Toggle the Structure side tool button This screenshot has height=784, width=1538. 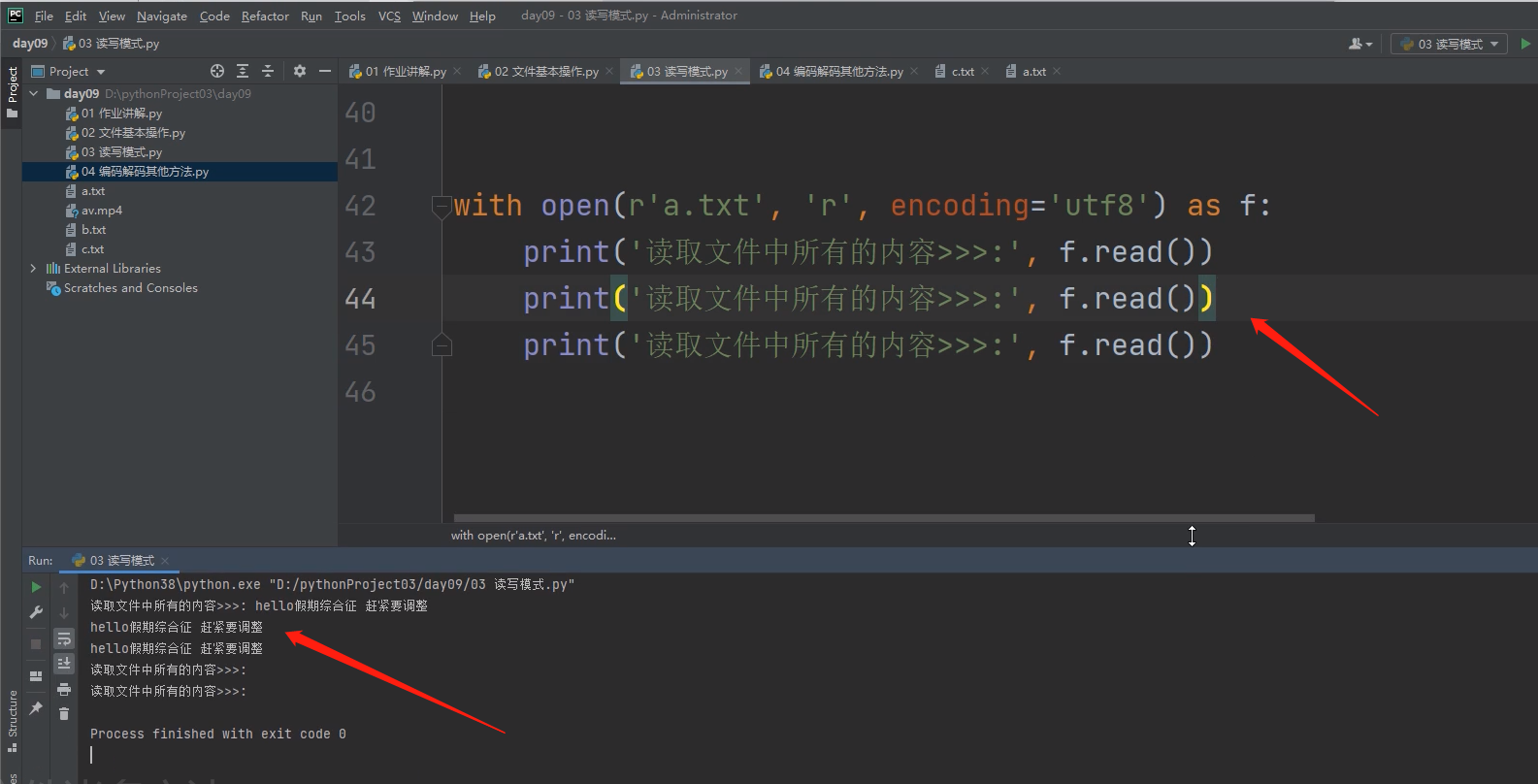(12, 720)
